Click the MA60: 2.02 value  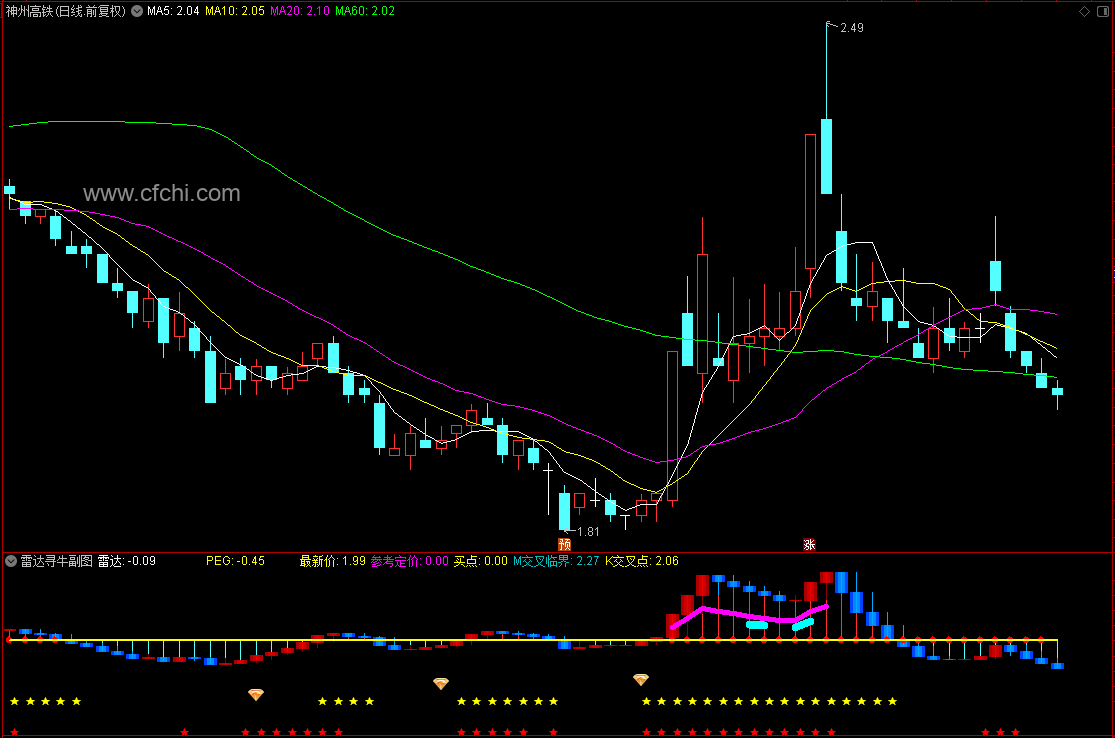coord(365,11)
